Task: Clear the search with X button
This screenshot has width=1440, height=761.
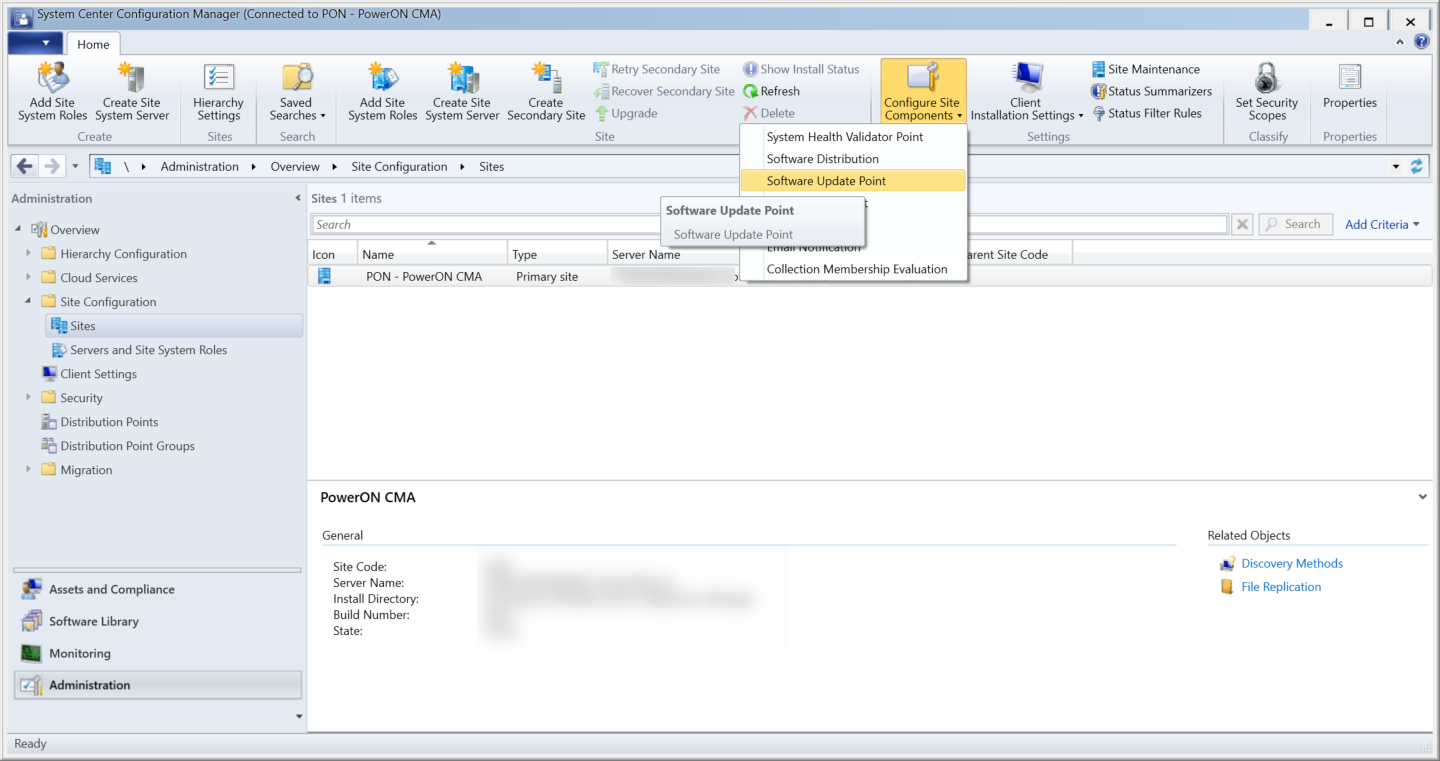Action: tap(1242, 225)
